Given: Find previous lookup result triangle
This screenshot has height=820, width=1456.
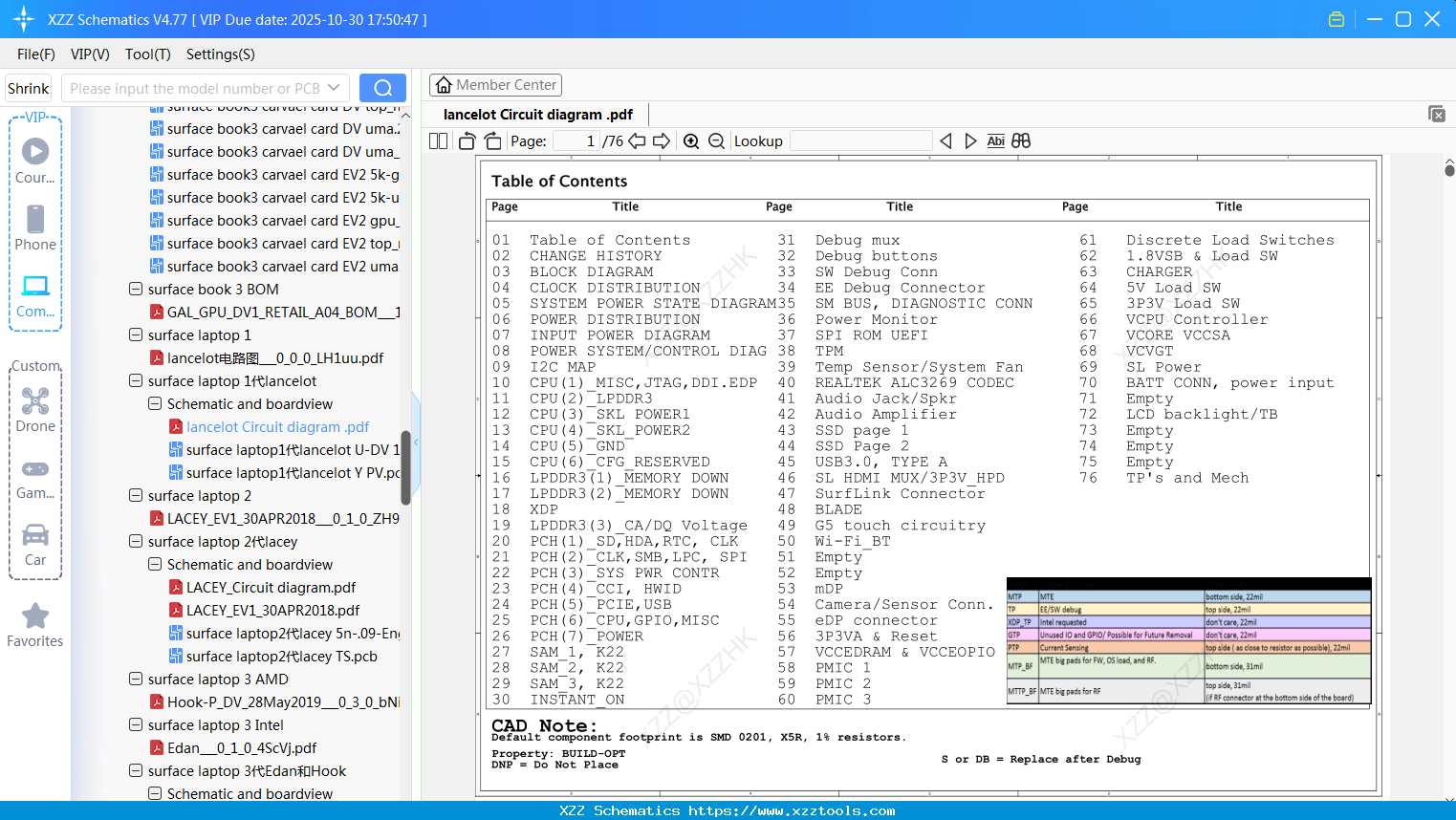Looking at the screenshot, I should (x=945, y=140).
